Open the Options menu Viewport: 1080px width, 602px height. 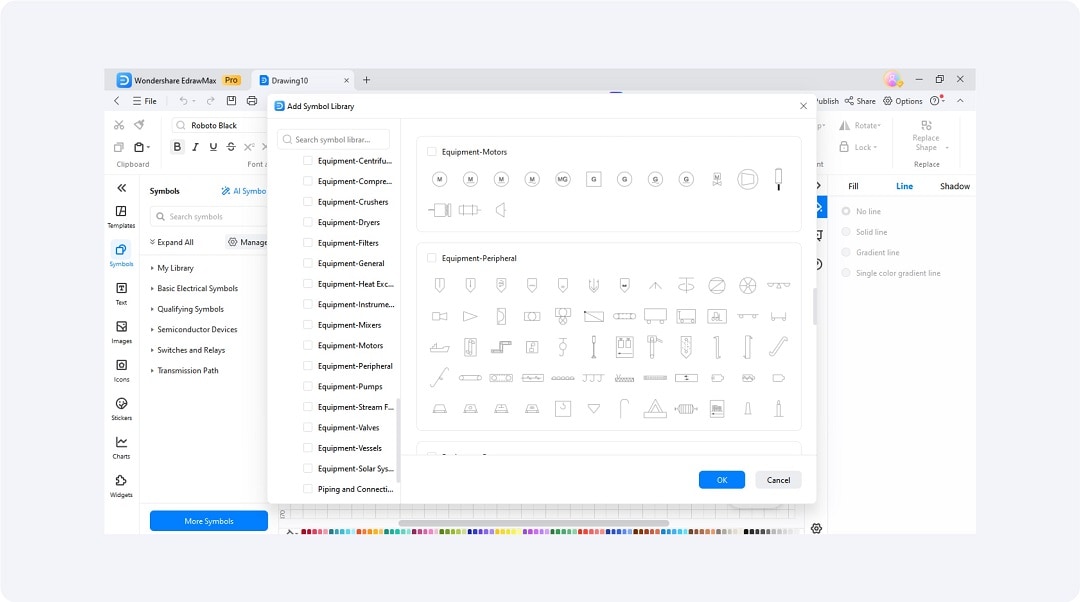click(903, 101)
